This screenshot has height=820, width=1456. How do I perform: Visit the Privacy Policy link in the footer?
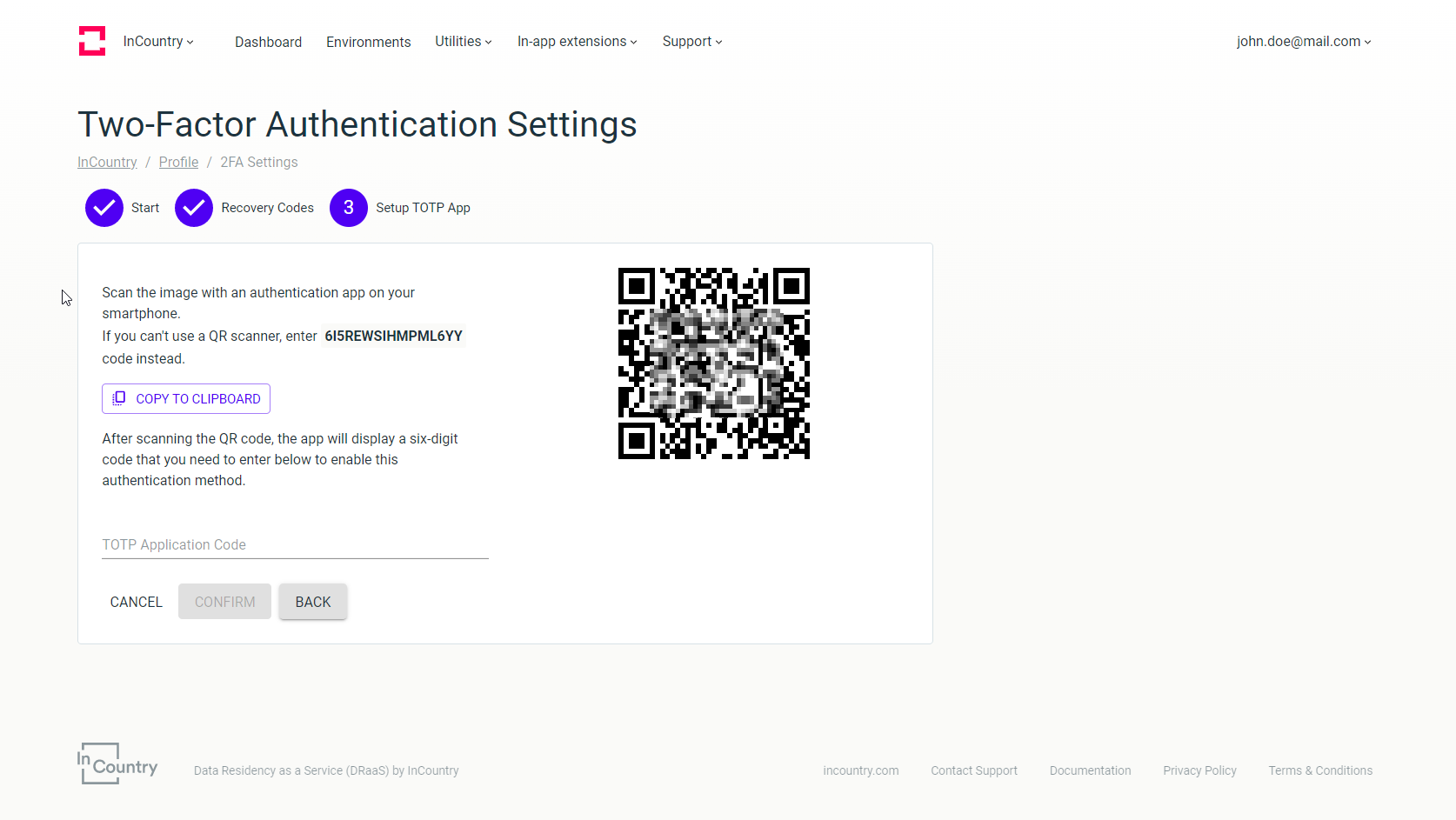[1199, 770]
